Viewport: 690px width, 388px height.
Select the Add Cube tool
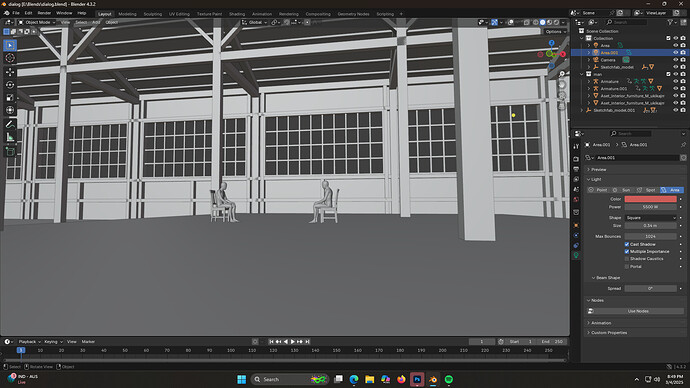(x=10, y=152)
